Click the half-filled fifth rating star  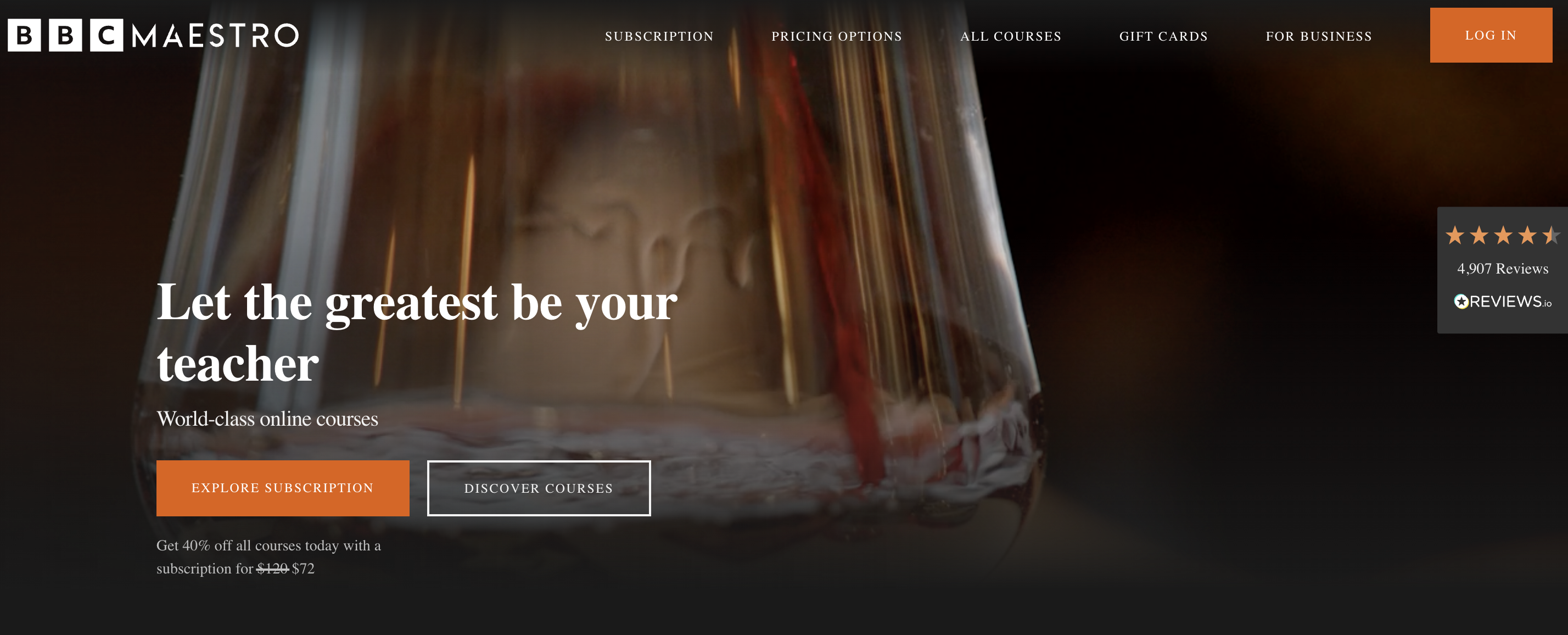1551,235
